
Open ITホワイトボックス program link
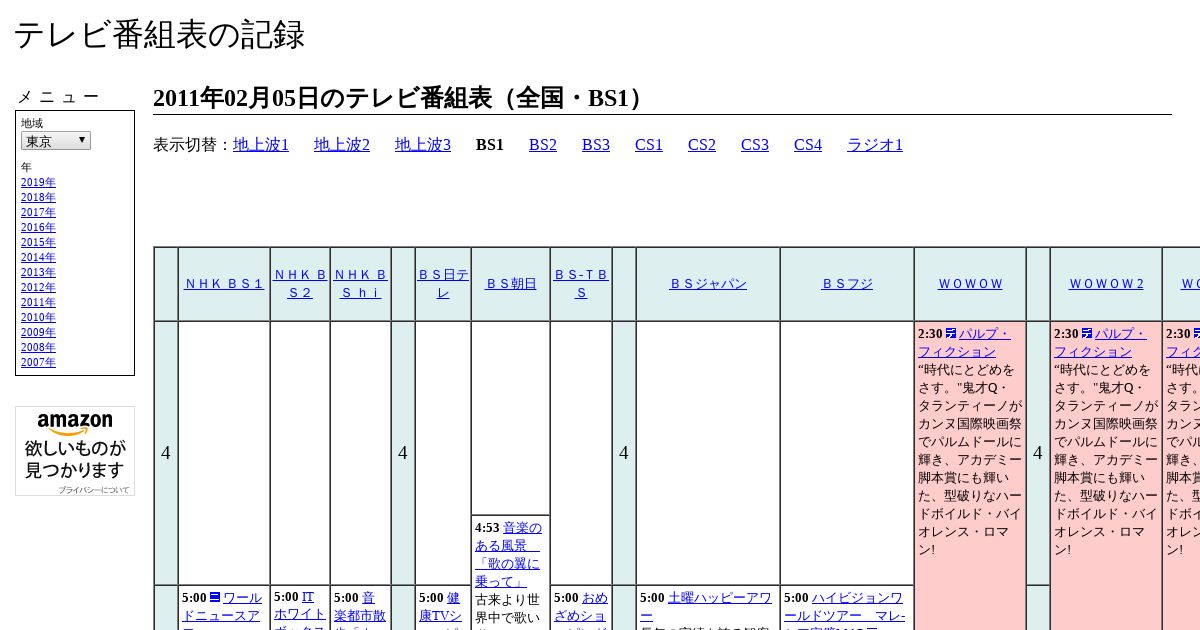click(300, 609)
